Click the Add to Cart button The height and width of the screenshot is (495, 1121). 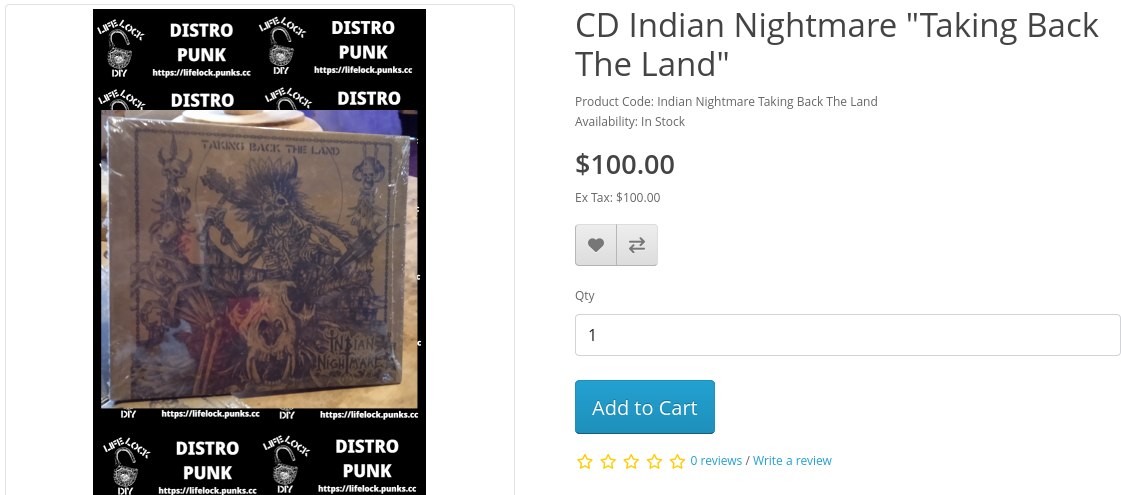pos(644,407)
